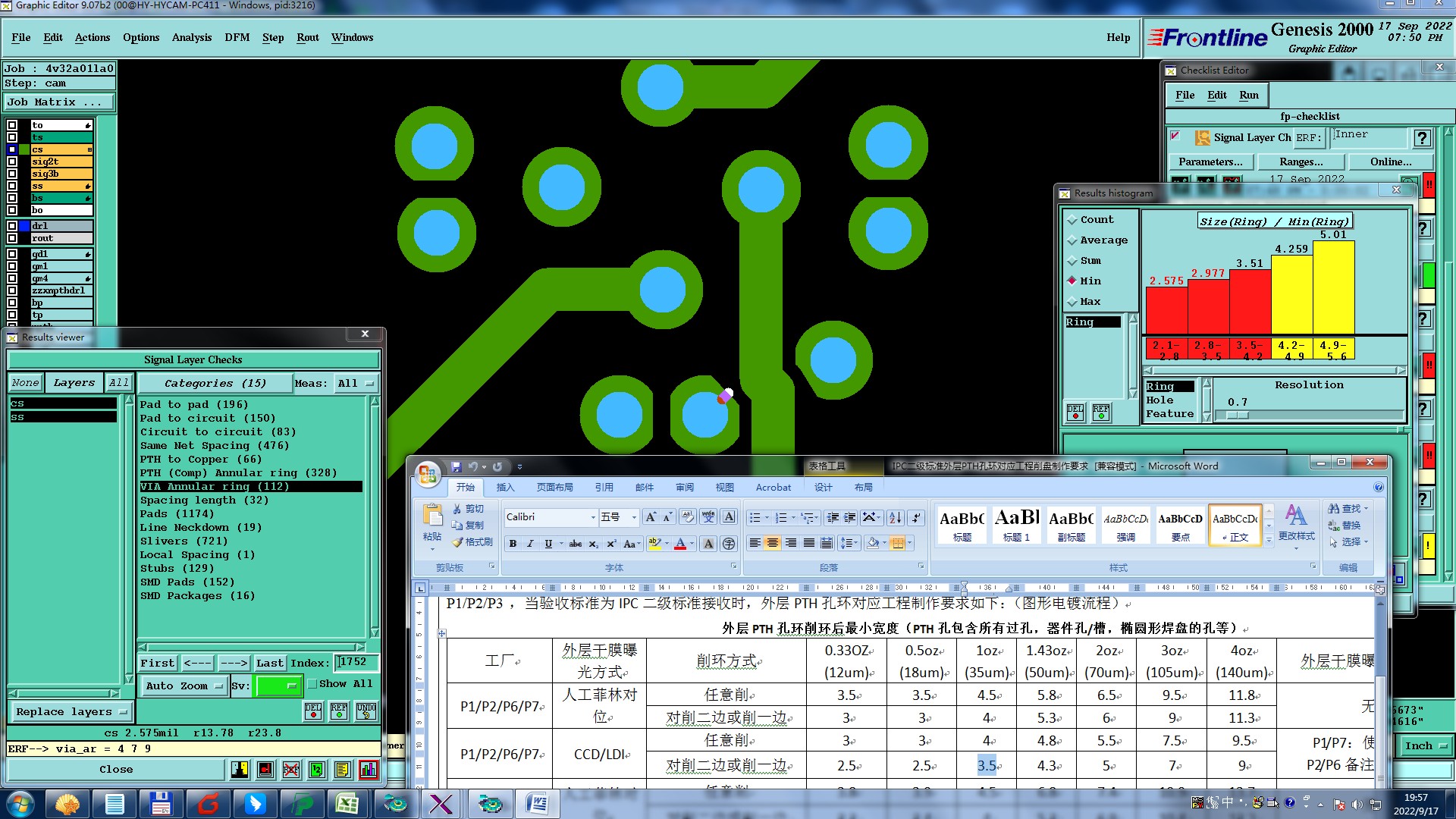Click the UNDO icon in Results viewer

366,711
